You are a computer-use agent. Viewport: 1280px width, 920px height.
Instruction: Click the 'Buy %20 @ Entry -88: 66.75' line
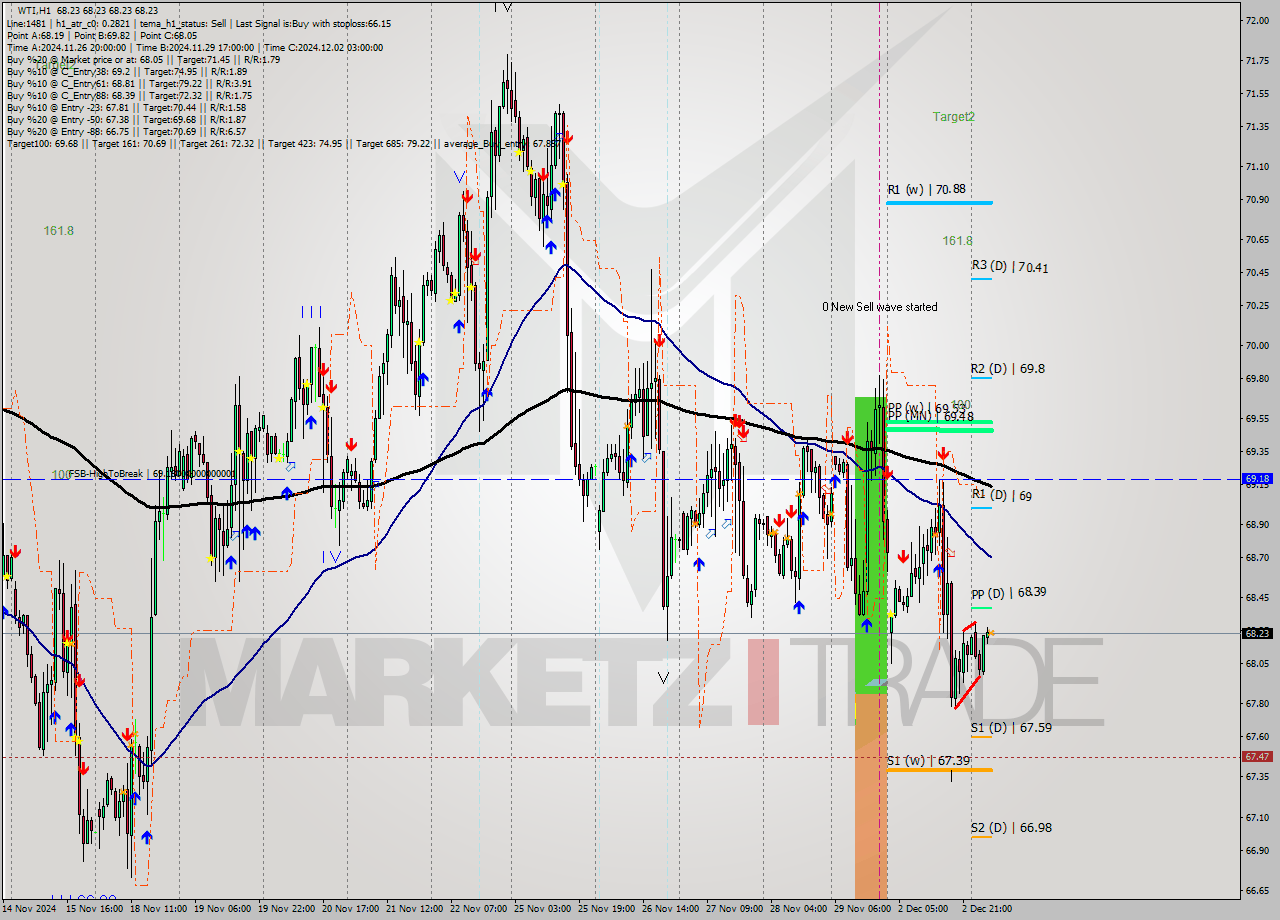pyautogui.click(x=126, y=131)
